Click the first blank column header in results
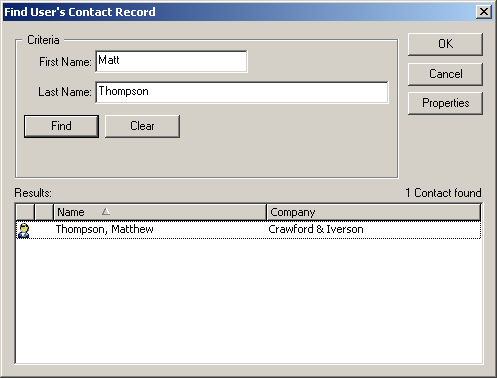This screenshot has height=378, width=497. (x=25, y=212)
